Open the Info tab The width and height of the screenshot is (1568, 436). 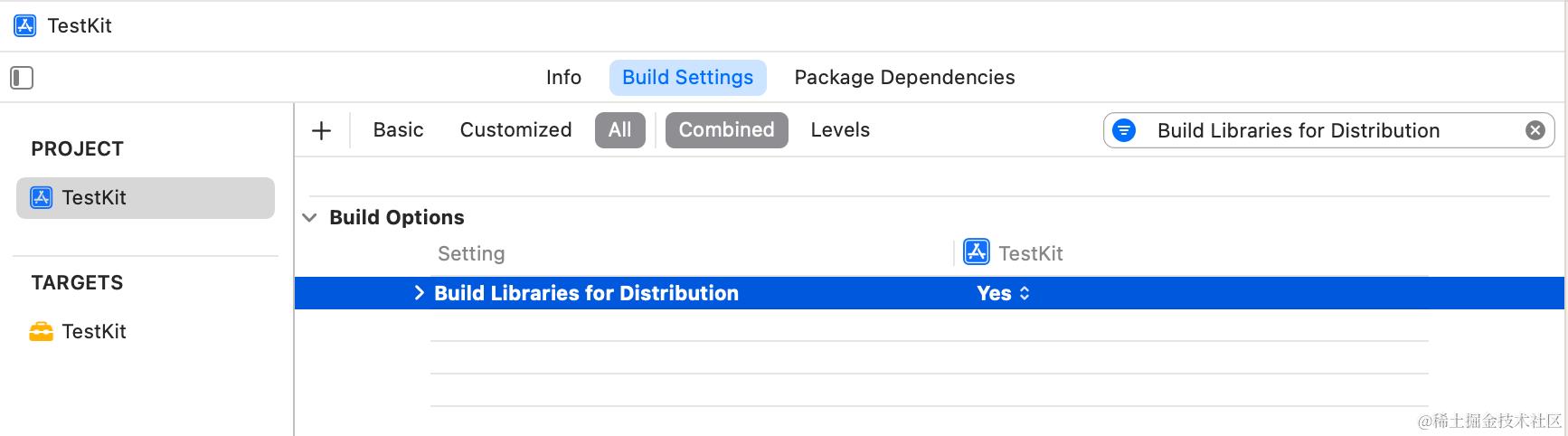point(563,78)
